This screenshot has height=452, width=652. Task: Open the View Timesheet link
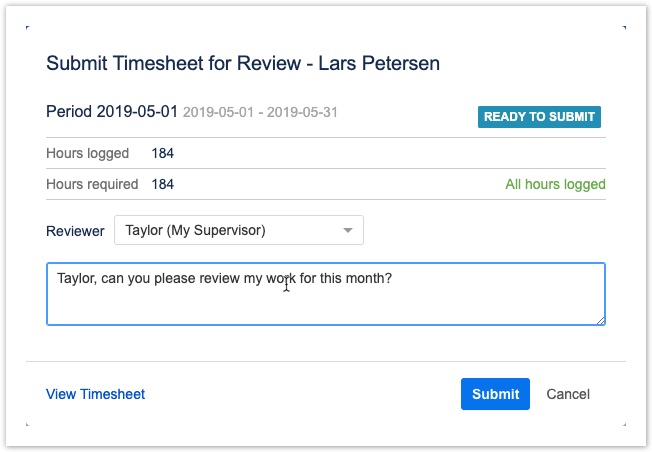pyautogui.click(x=95, y=394)
